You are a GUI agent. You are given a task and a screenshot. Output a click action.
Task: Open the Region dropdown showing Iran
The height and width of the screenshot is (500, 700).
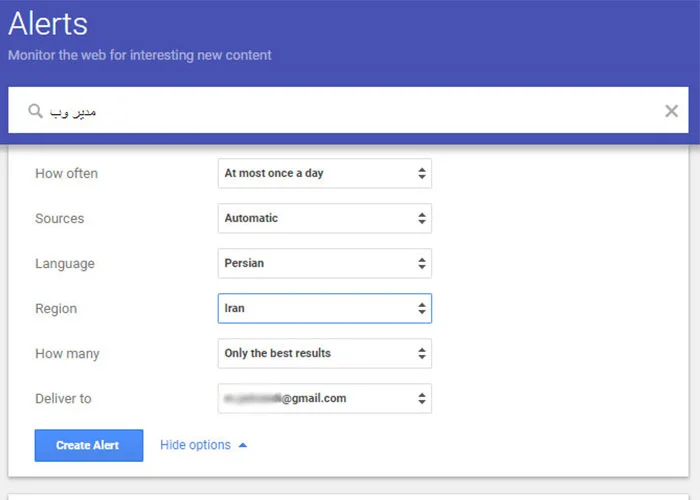coord(325,308)
